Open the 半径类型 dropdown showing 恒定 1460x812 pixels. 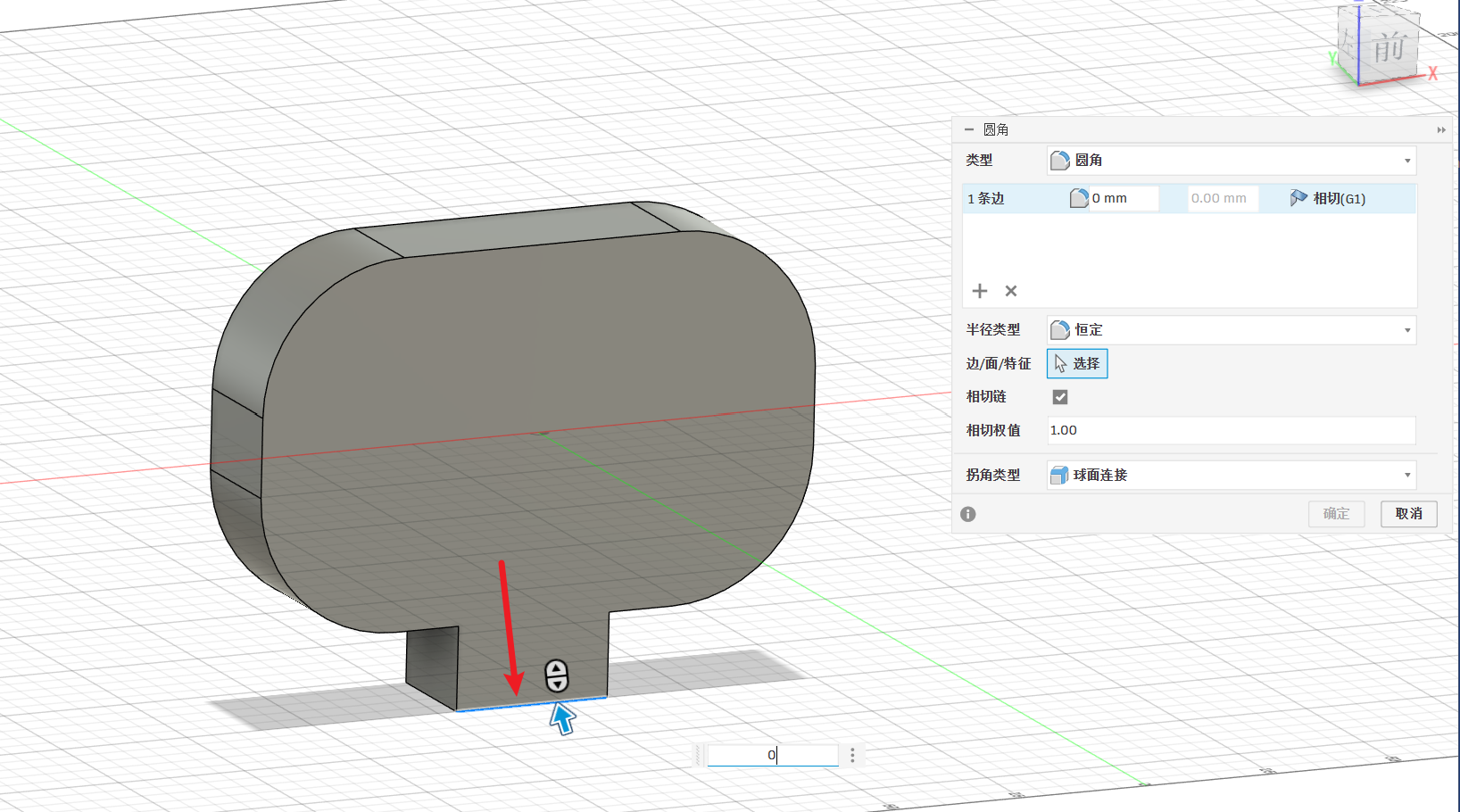1232,330
